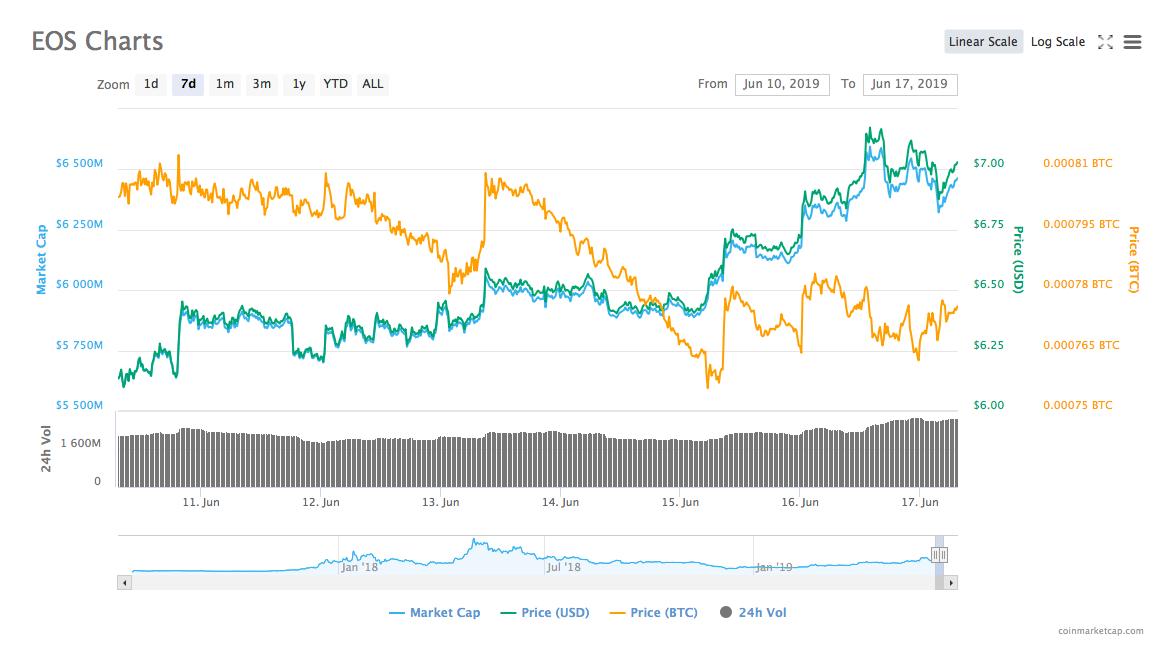Toggle the 24h Vol series legend

753,612
